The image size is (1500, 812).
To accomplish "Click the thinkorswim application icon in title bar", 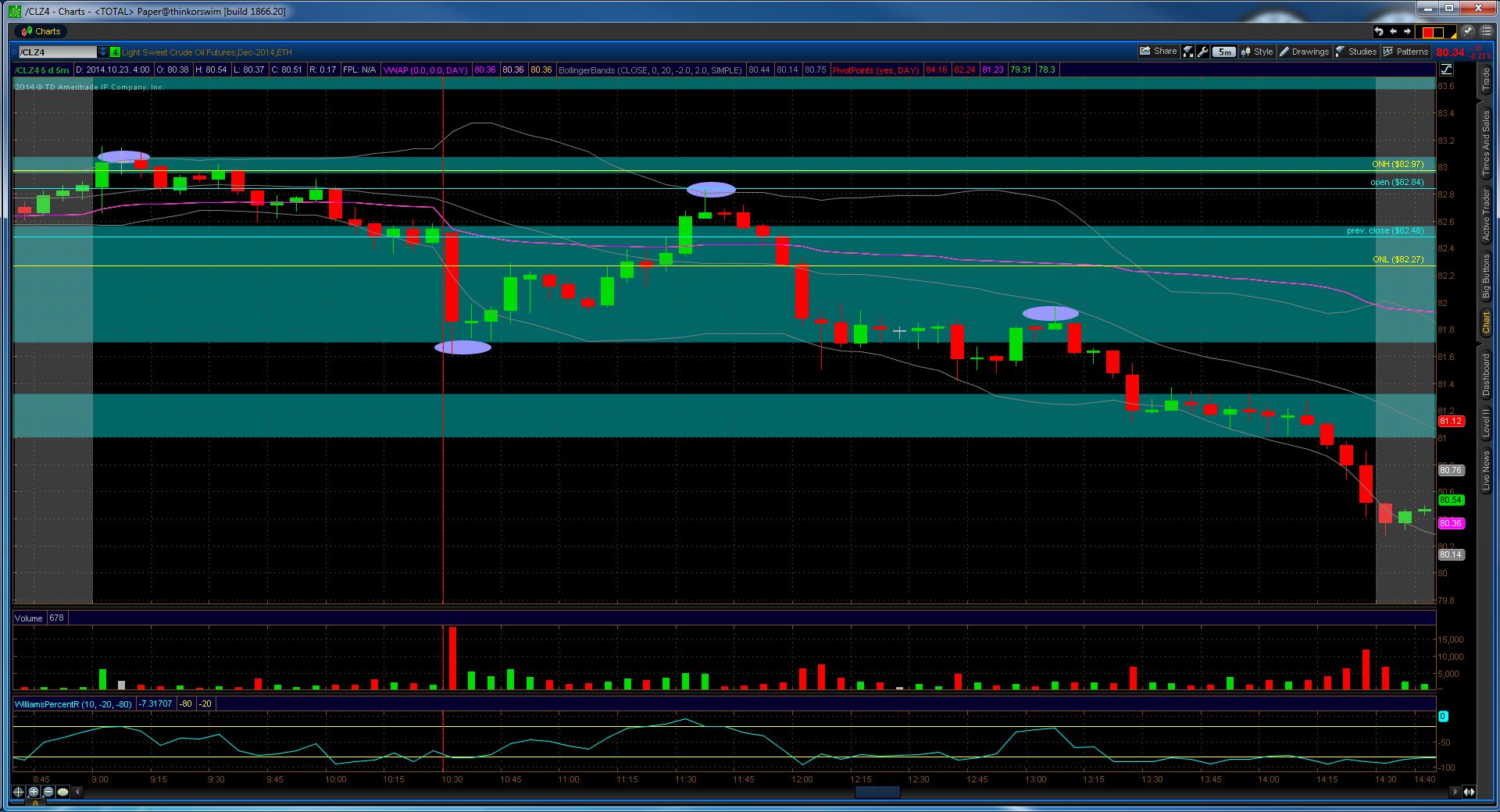I will click(x=15, y=11).
